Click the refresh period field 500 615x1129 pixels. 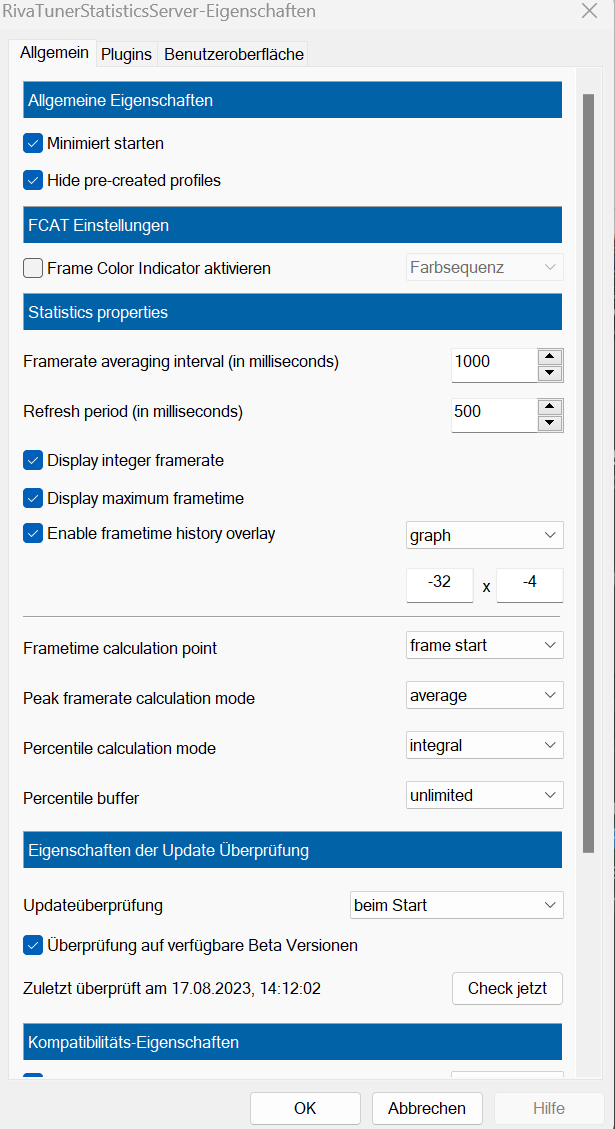pyautogui.click(x=494, y=415)
